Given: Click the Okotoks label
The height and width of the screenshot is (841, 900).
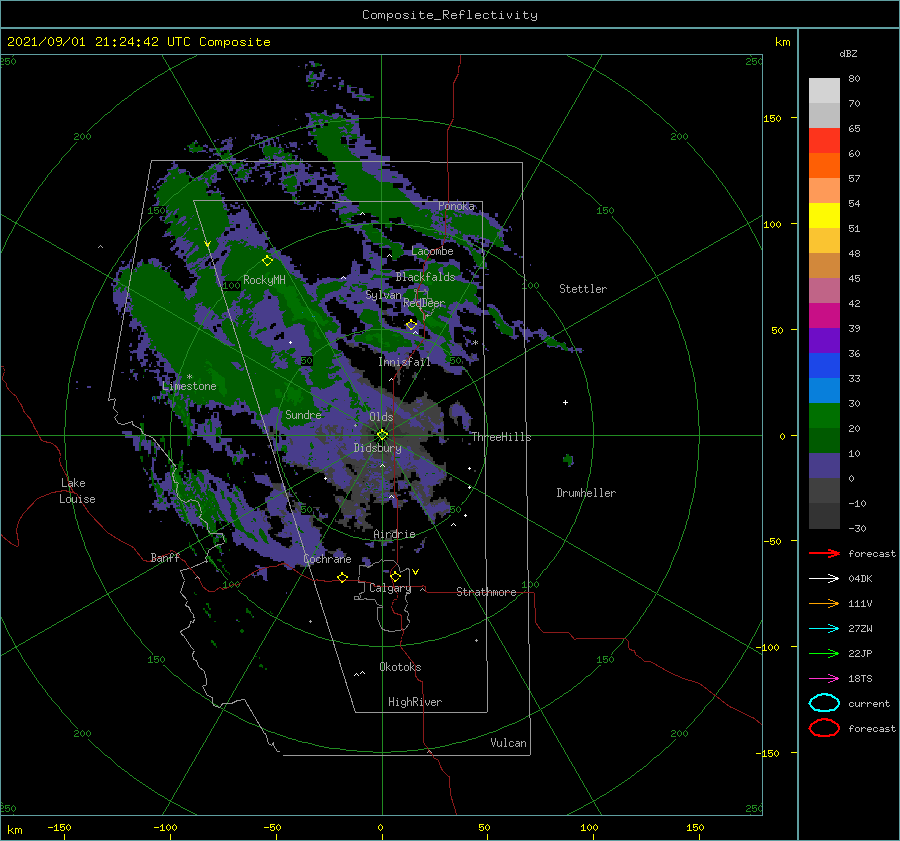Looking at the screenshot, I should click(400, 666).
